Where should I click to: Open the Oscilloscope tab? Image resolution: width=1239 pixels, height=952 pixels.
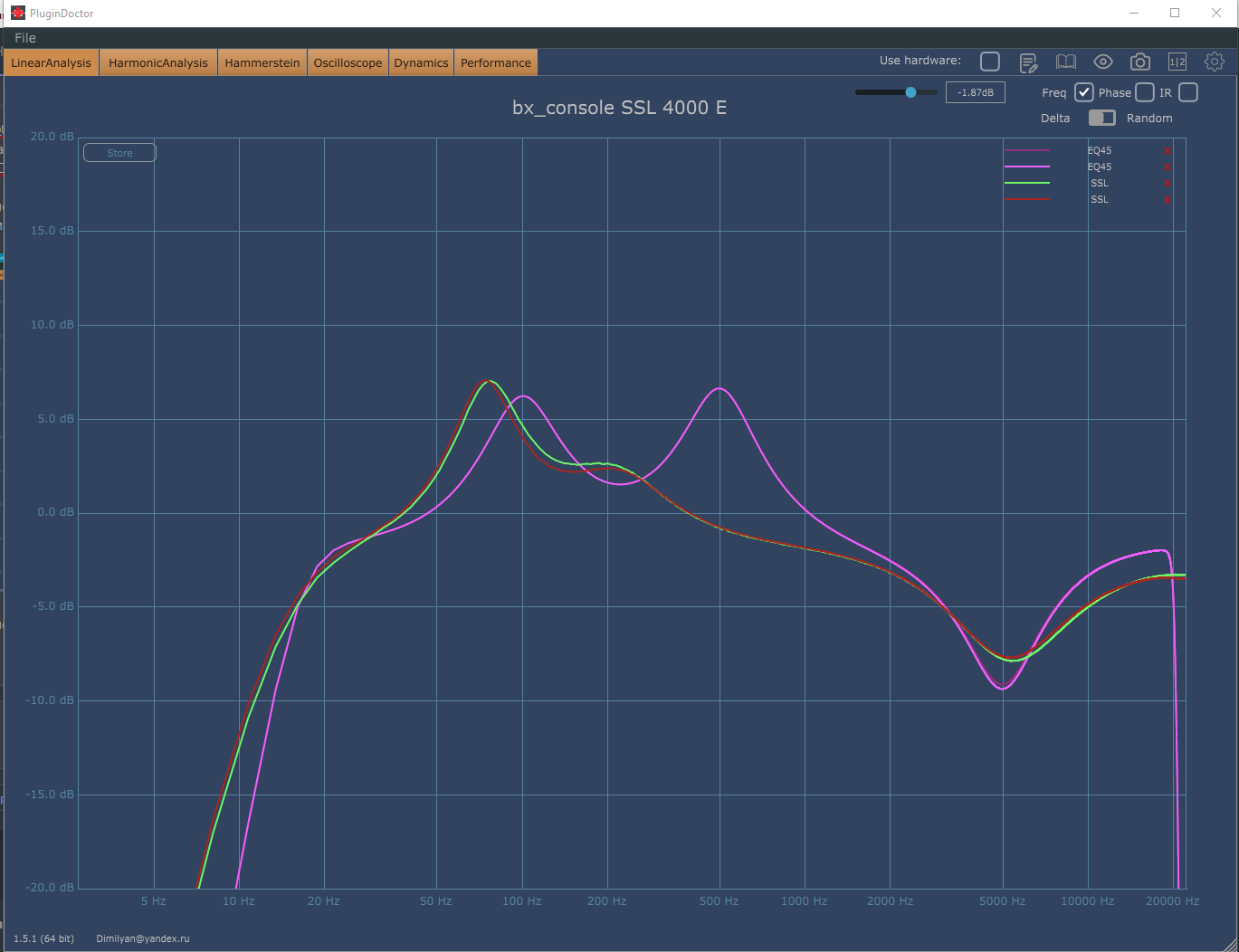point(348,62)
